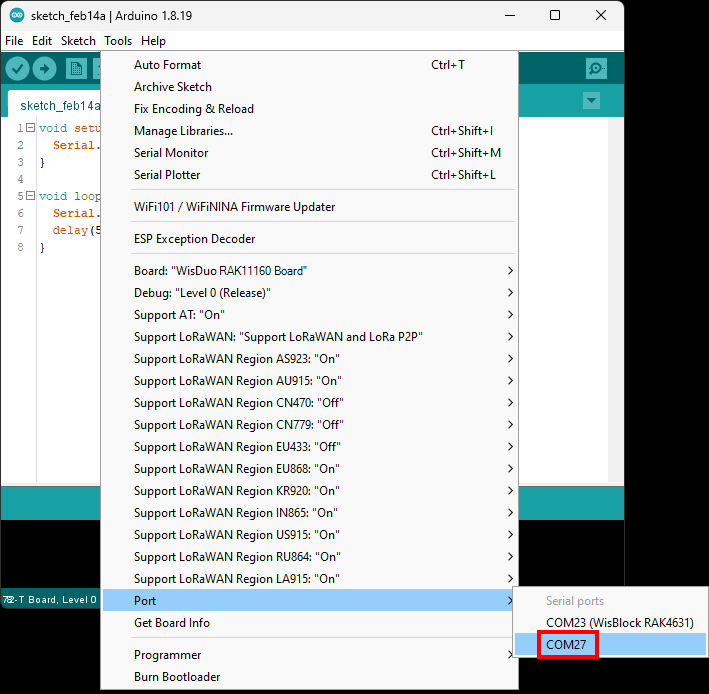The image size is (709, 694).
Task: Open Manage Libraries...
Action: click(x=310, y=131)
